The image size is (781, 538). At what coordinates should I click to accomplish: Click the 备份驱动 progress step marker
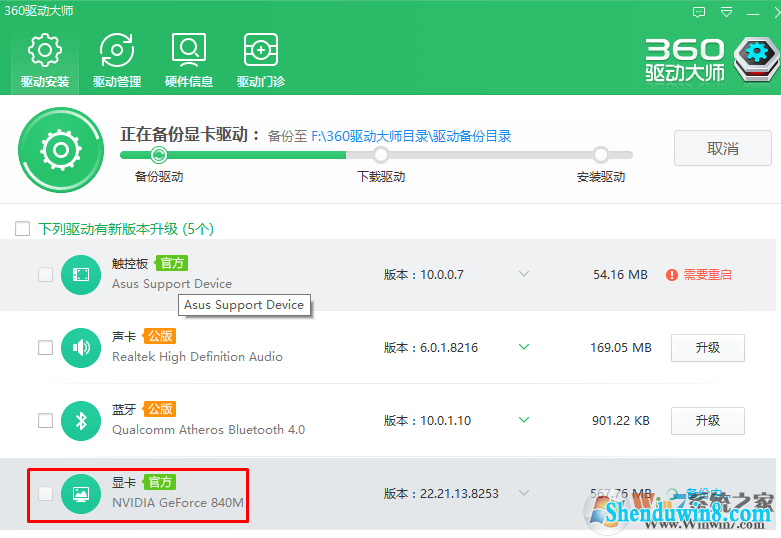click(x=159, y=155)
